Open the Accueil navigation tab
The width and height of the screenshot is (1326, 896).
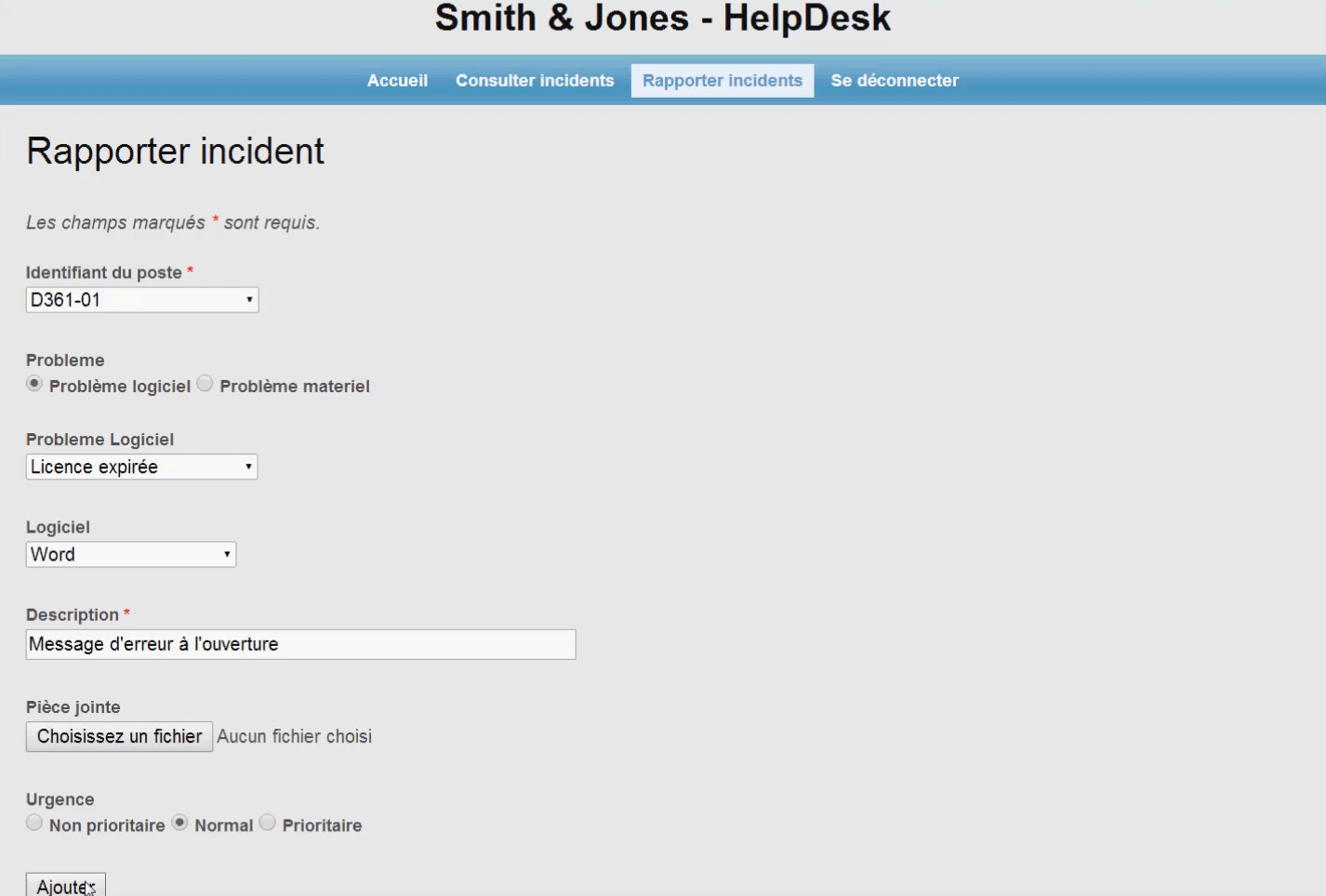397,81
